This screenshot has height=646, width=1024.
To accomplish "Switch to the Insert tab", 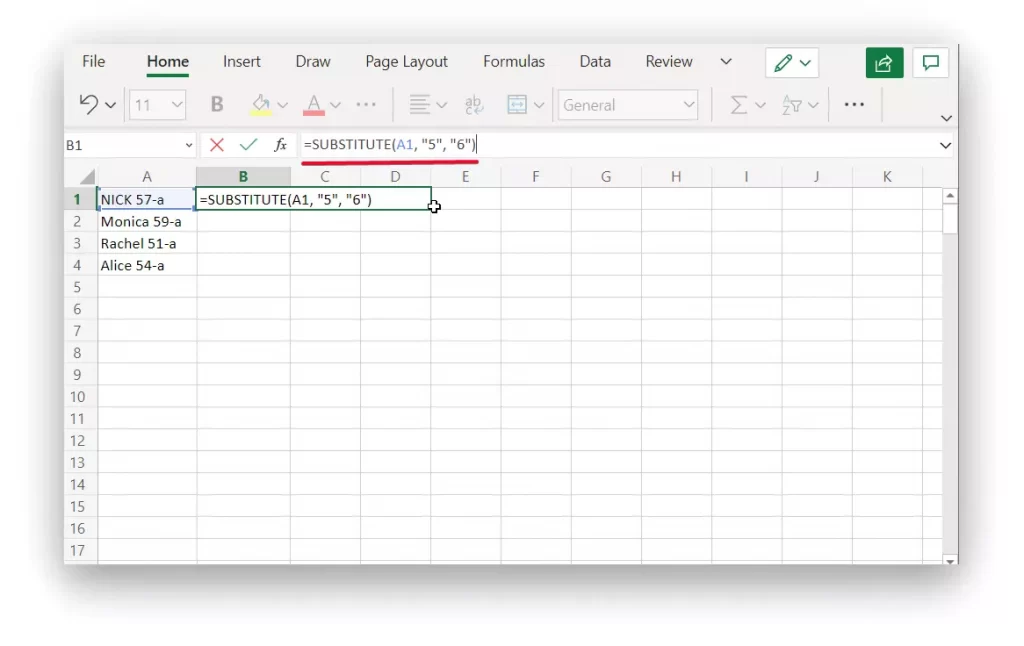I will point(242,61).
